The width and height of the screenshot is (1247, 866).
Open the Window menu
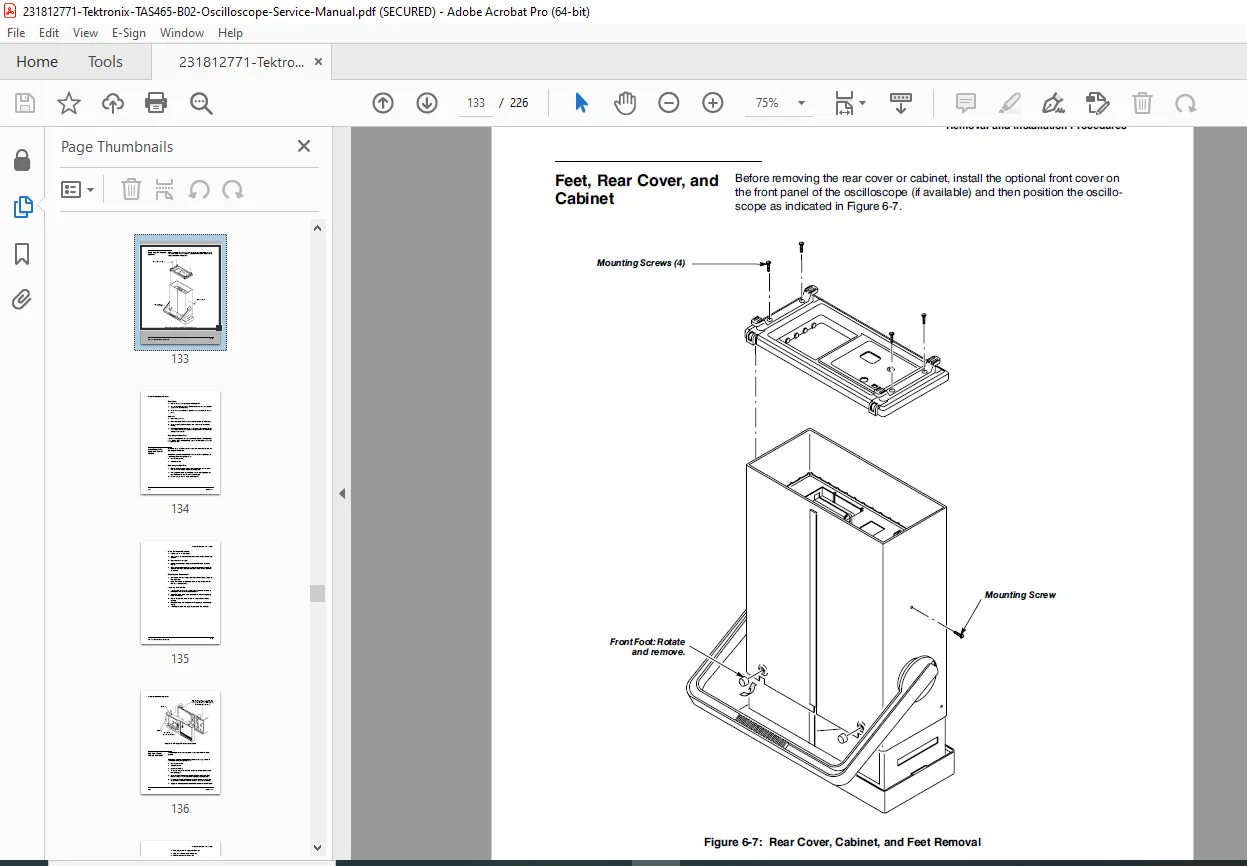point(182,32)
